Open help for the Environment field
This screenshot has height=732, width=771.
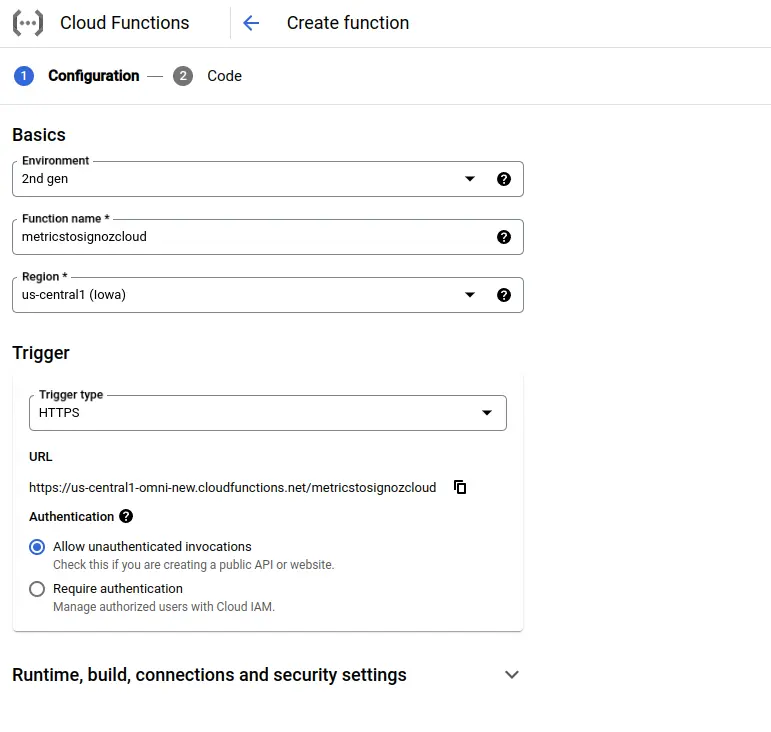point(504,179)
